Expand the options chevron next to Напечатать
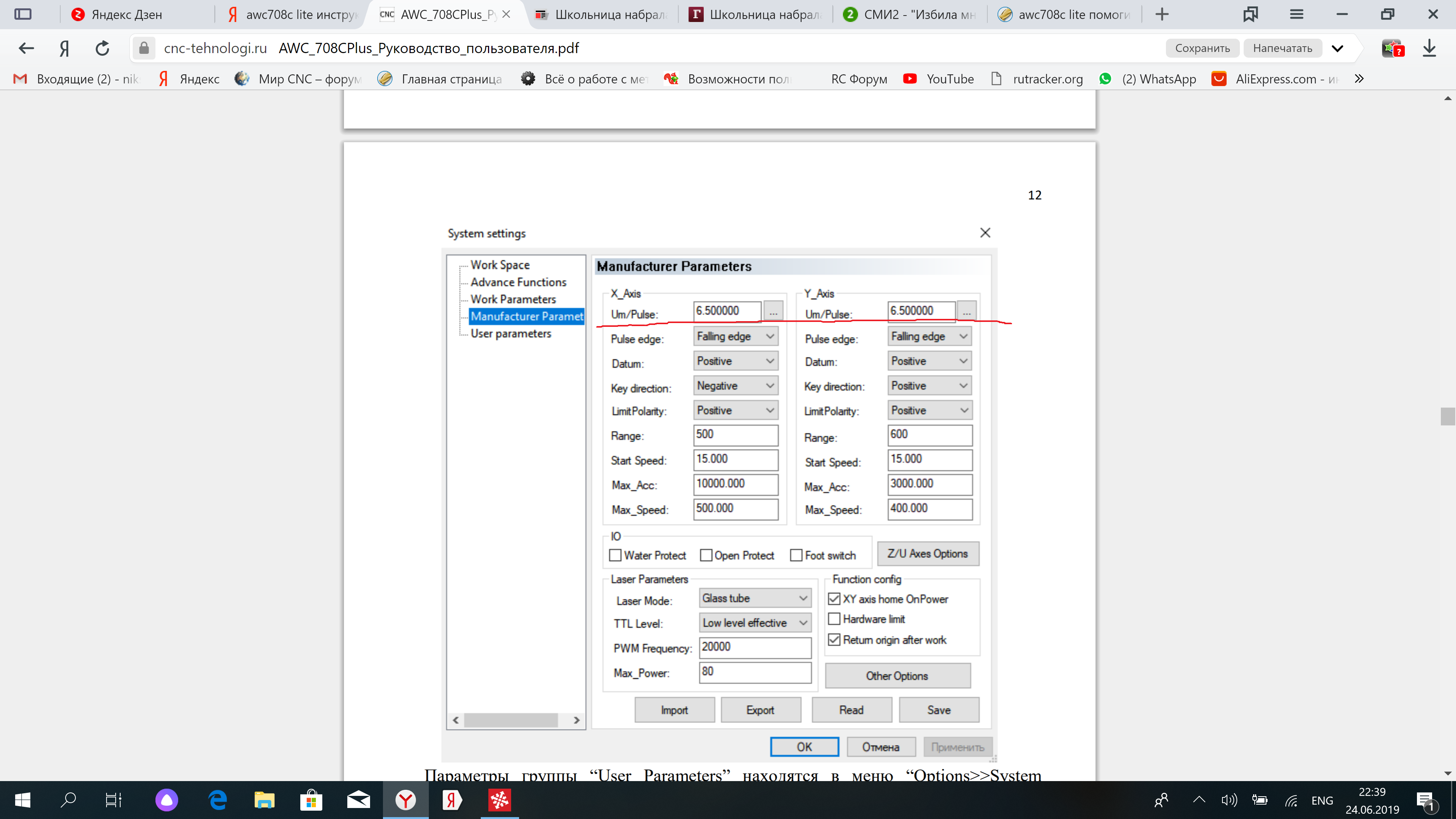The image size is (1456, 819). coord(1337,48)
